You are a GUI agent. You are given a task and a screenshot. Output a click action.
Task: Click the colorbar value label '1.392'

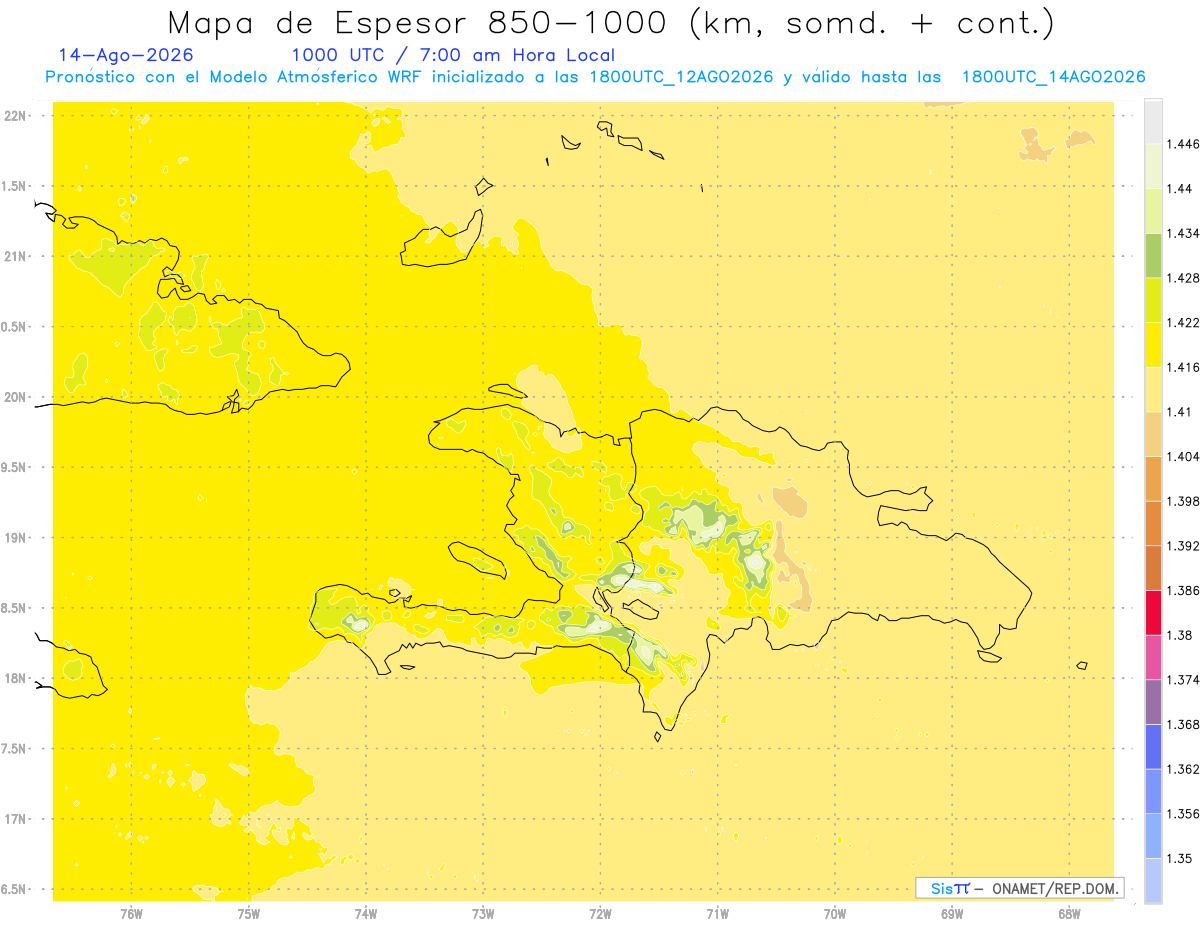pyautogui.click(x=1183, y=546)
